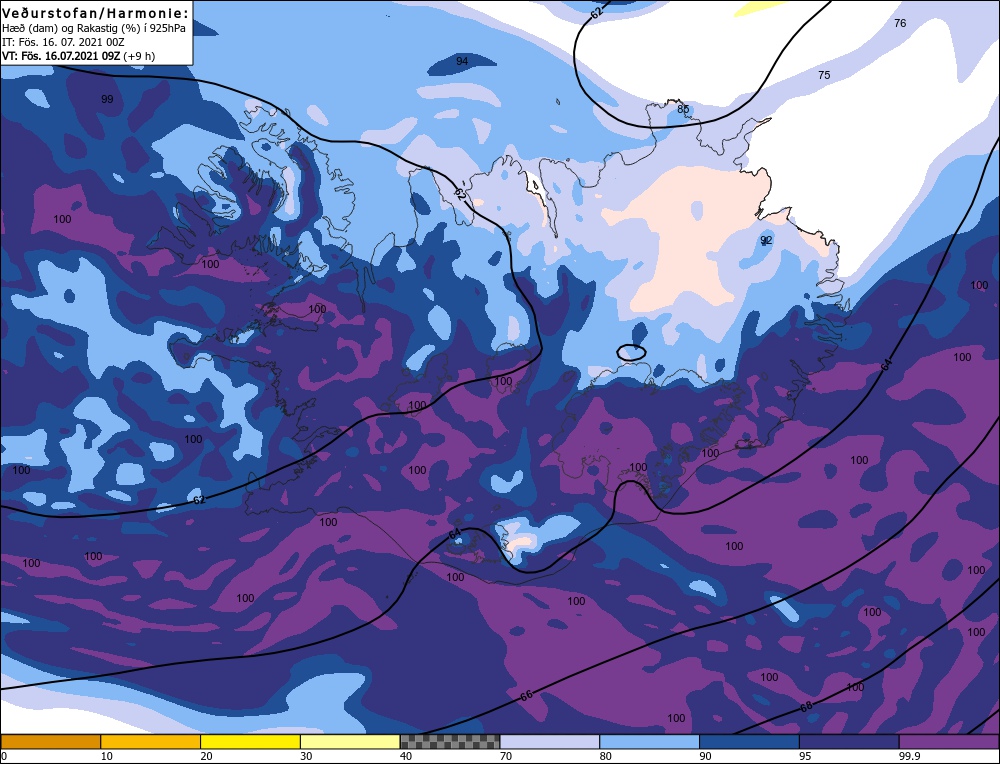
Task: Click the 'Veðurstofan/Harmonie:' title text
Action: 96,13
